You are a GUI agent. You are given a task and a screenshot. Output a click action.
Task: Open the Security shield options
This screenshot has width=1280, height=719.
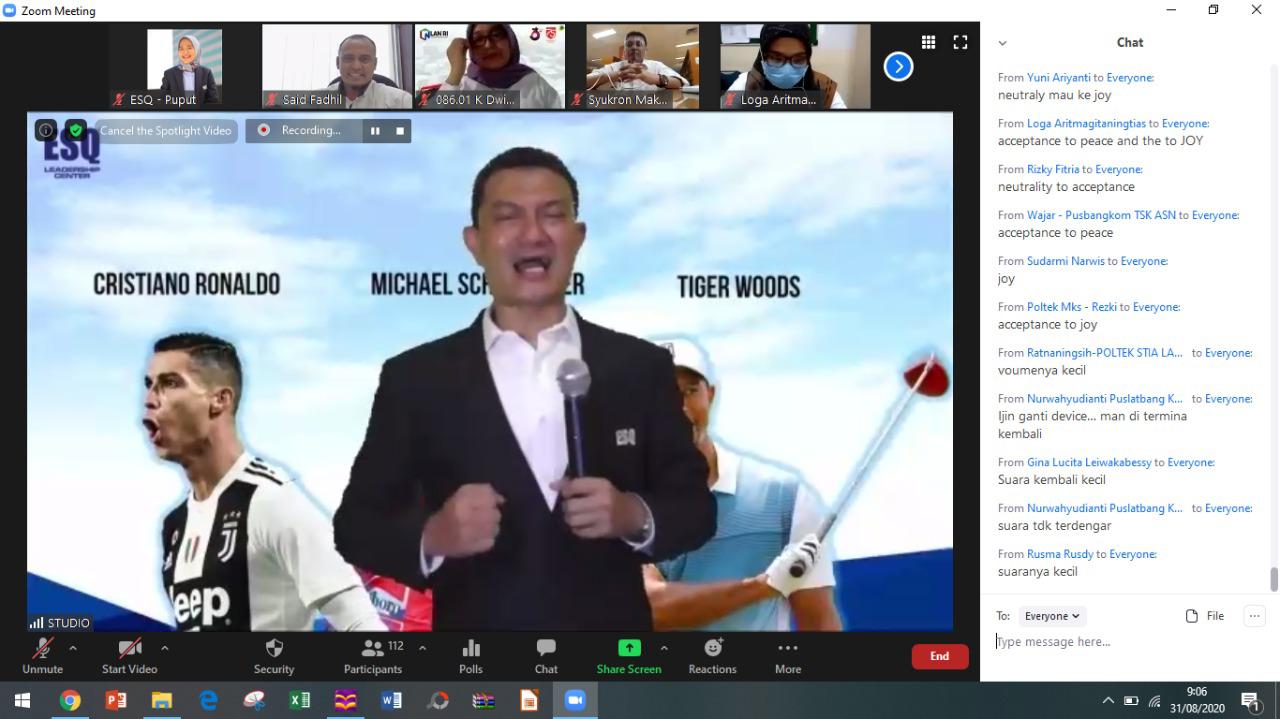tap(274, 655)
